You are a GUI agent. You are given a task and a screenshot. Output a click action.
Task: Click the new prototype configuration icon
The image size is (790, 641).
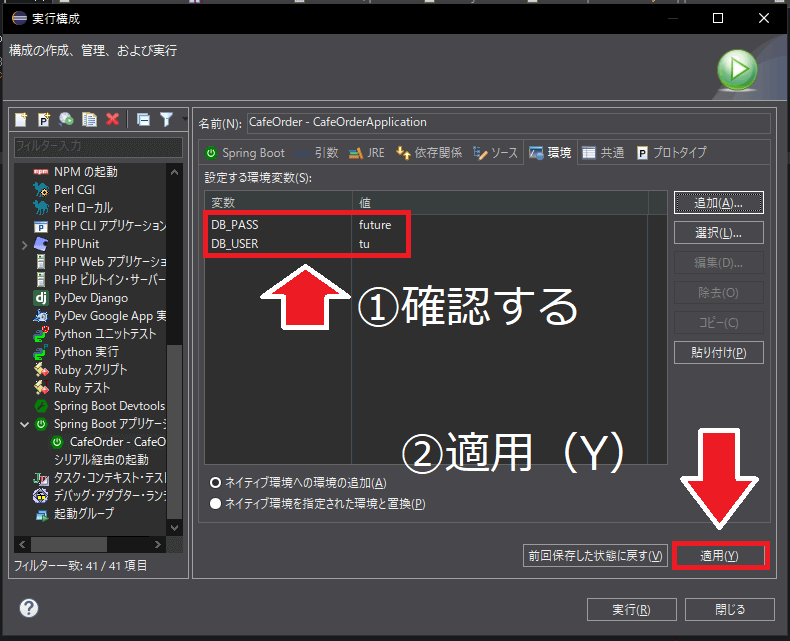point(44,119)
